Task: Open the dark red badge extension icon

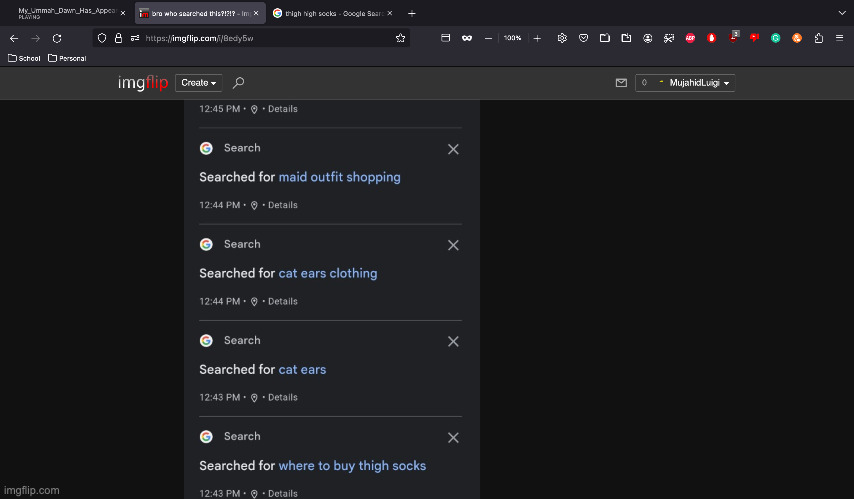Action: (733, 37)
